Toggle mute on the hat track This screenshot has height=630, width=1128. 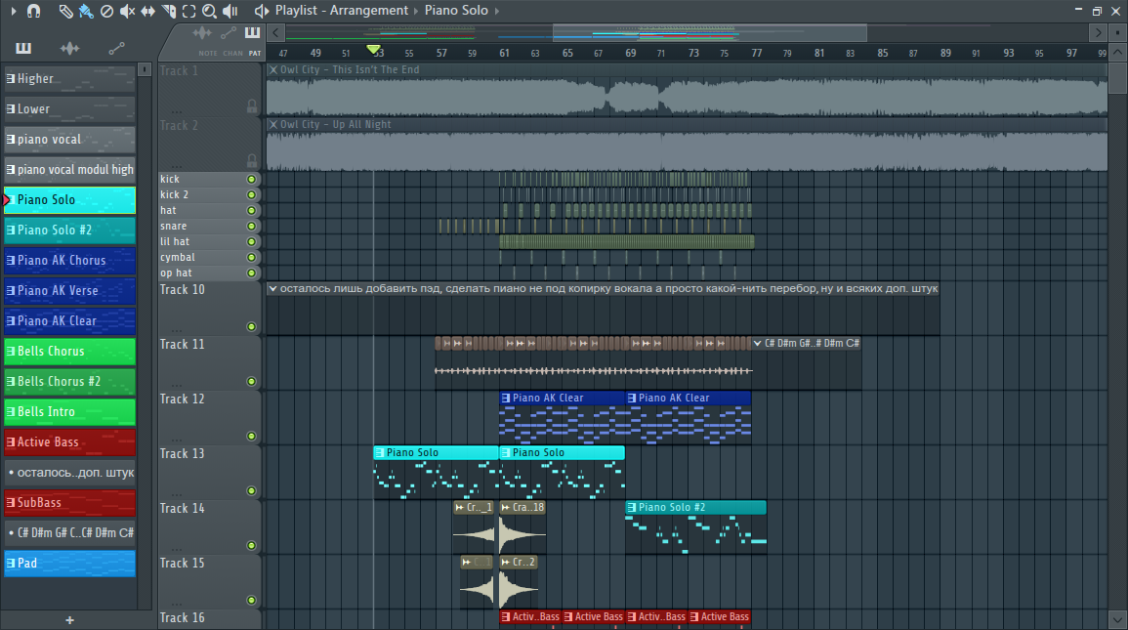coord(251,211)
